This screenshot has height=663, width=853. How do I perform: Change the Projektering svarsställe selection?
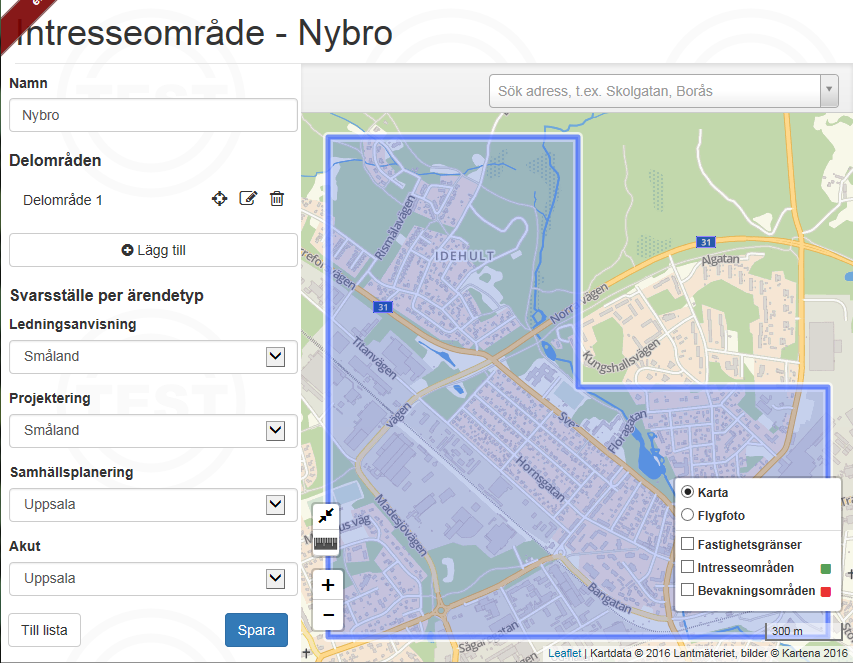(x=152, y=430)
